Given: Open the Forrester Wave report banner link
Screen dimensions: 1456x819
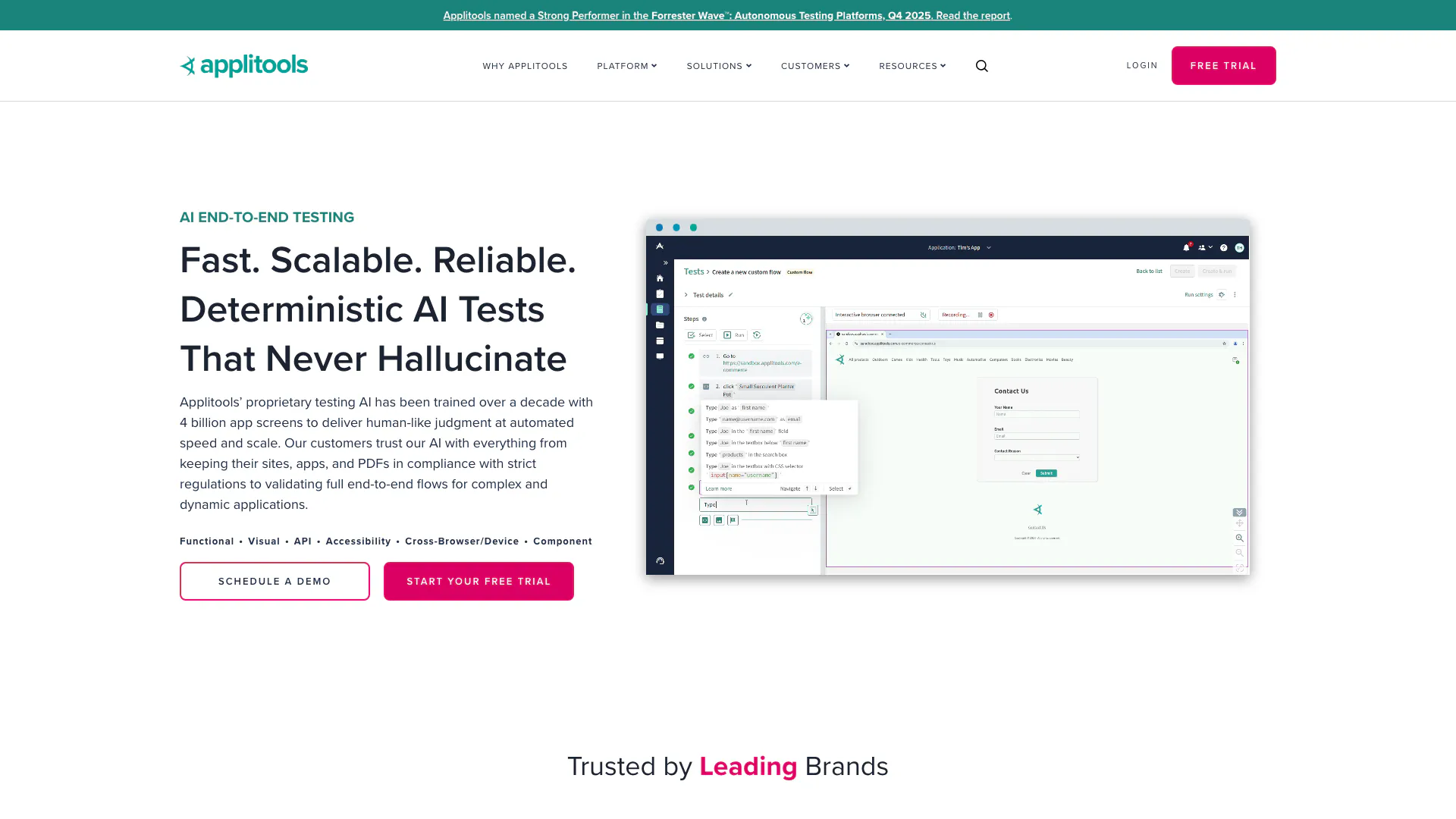Looking at the screenshot, I should click(x=726, y=15).
